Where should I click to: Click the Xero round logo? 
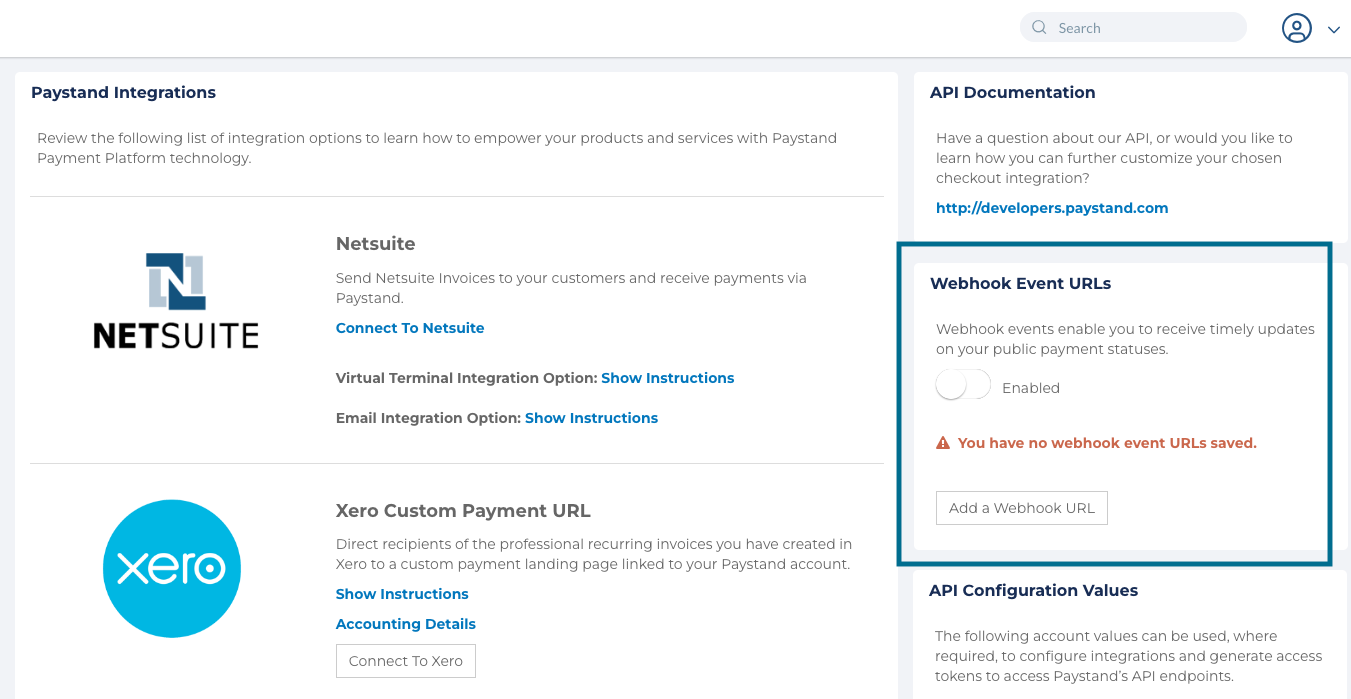[x=172, y=568]
